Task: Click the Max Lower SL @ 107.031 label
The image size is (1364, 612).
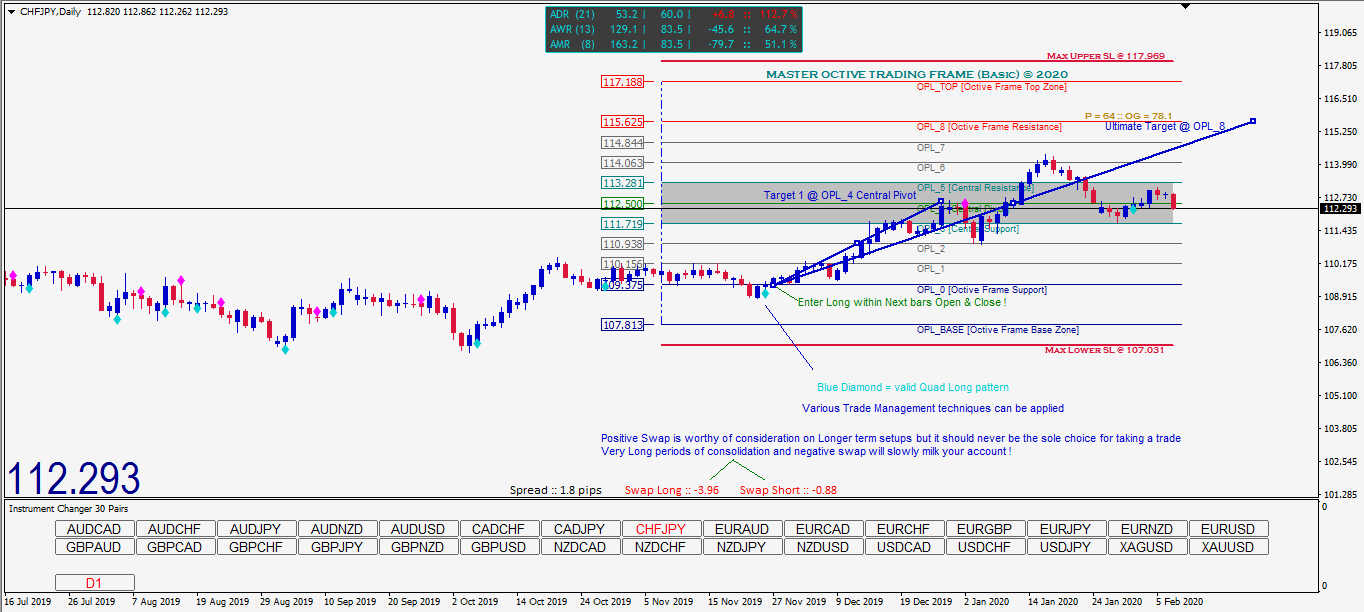Action: point(1105,350)
